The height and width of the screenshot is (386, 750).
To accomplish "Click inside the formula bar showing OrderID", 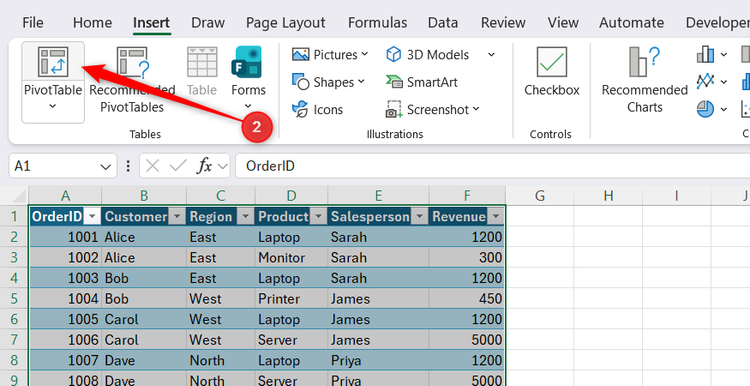I will pos(493,166).
